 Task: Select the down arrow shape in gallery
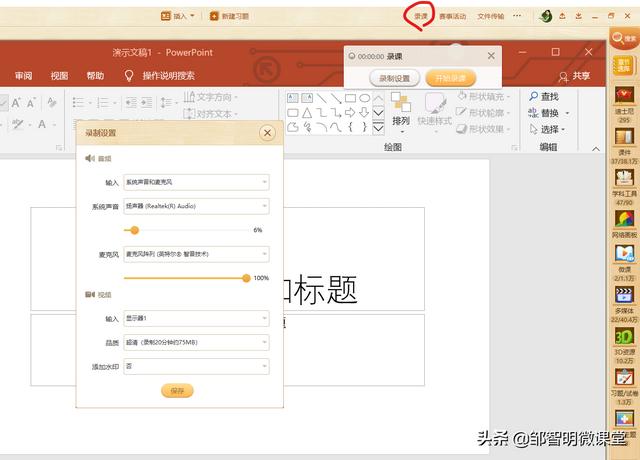coord(364,113)
